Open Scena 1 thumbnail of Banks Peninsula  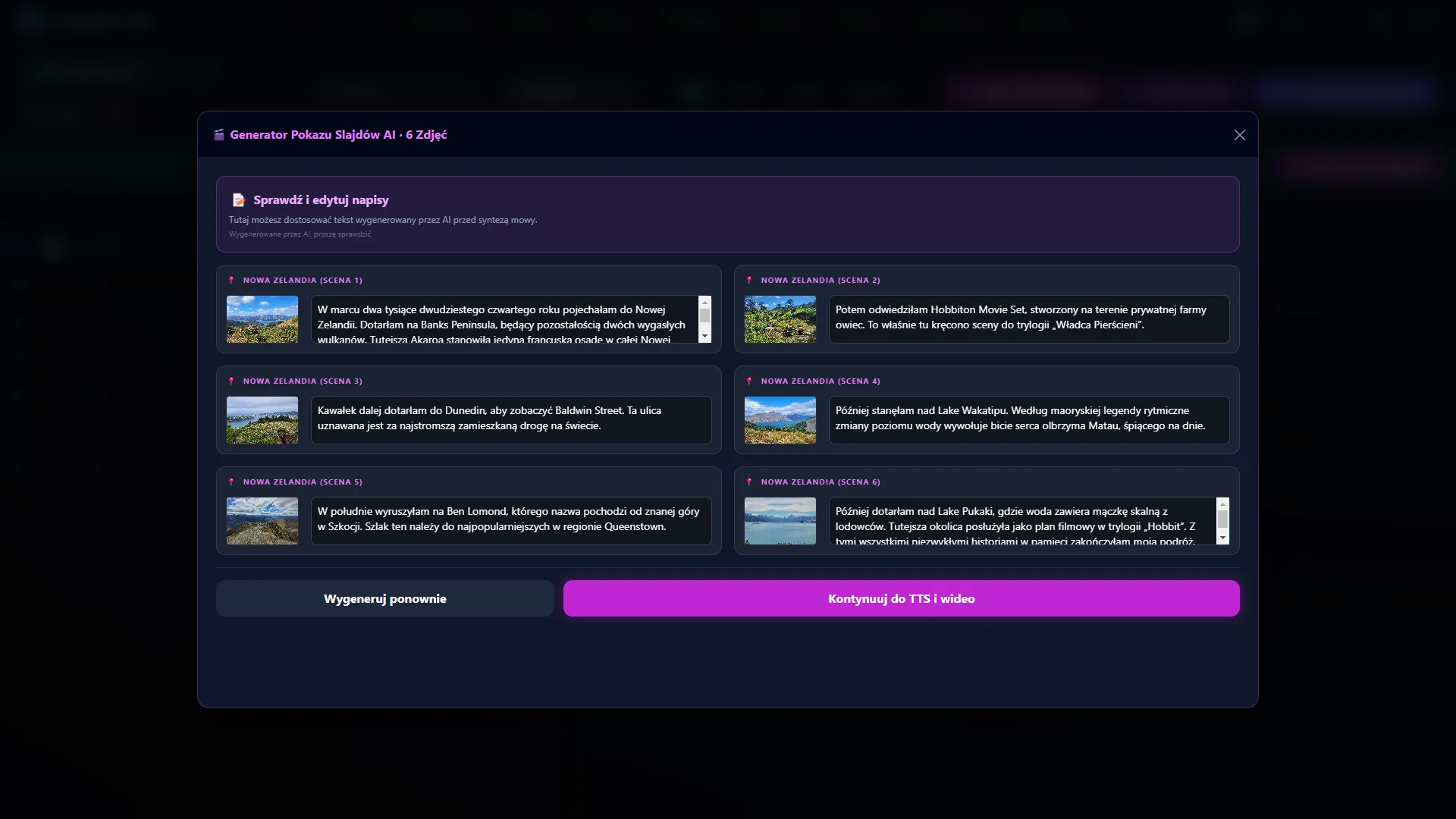pos(262,319)
